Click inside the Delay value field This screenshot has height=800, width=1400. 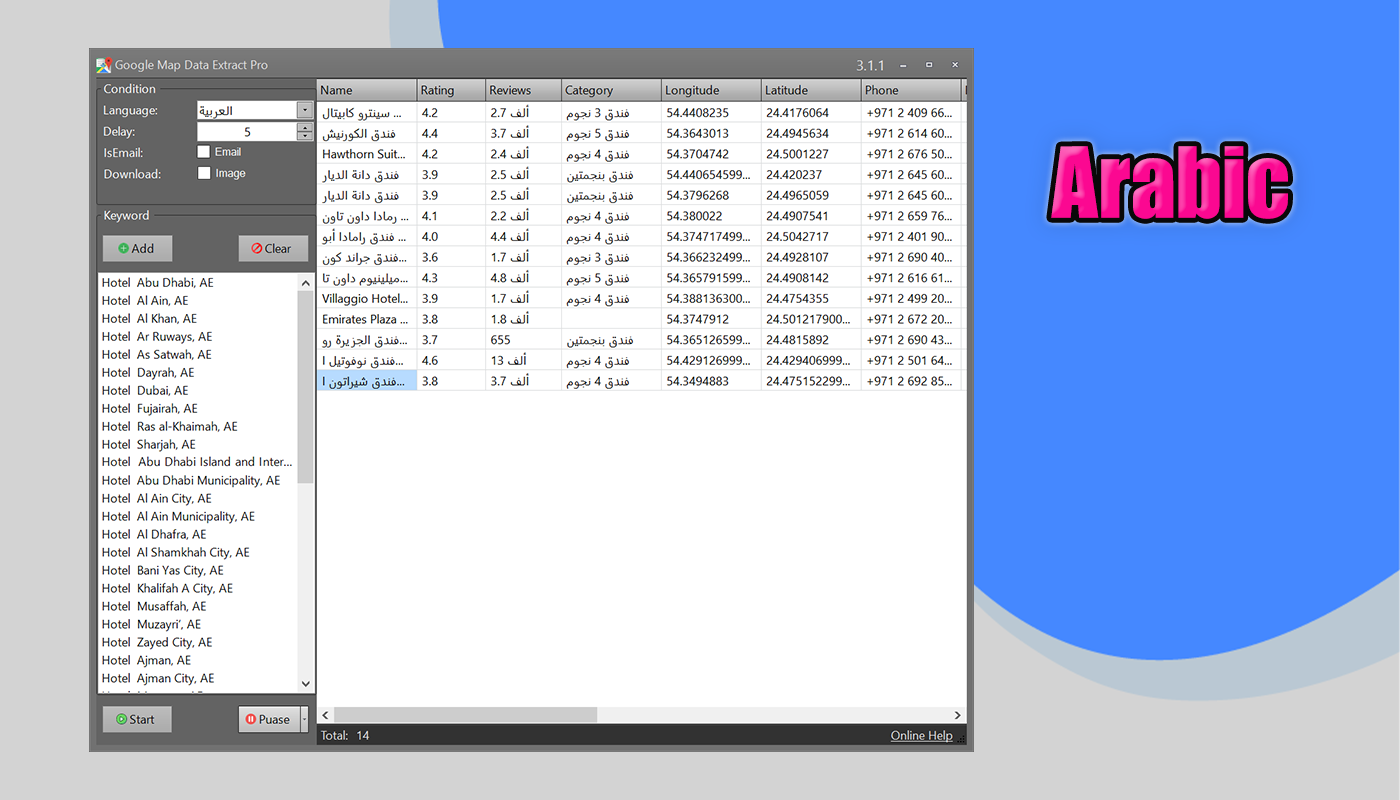[247, 132]
